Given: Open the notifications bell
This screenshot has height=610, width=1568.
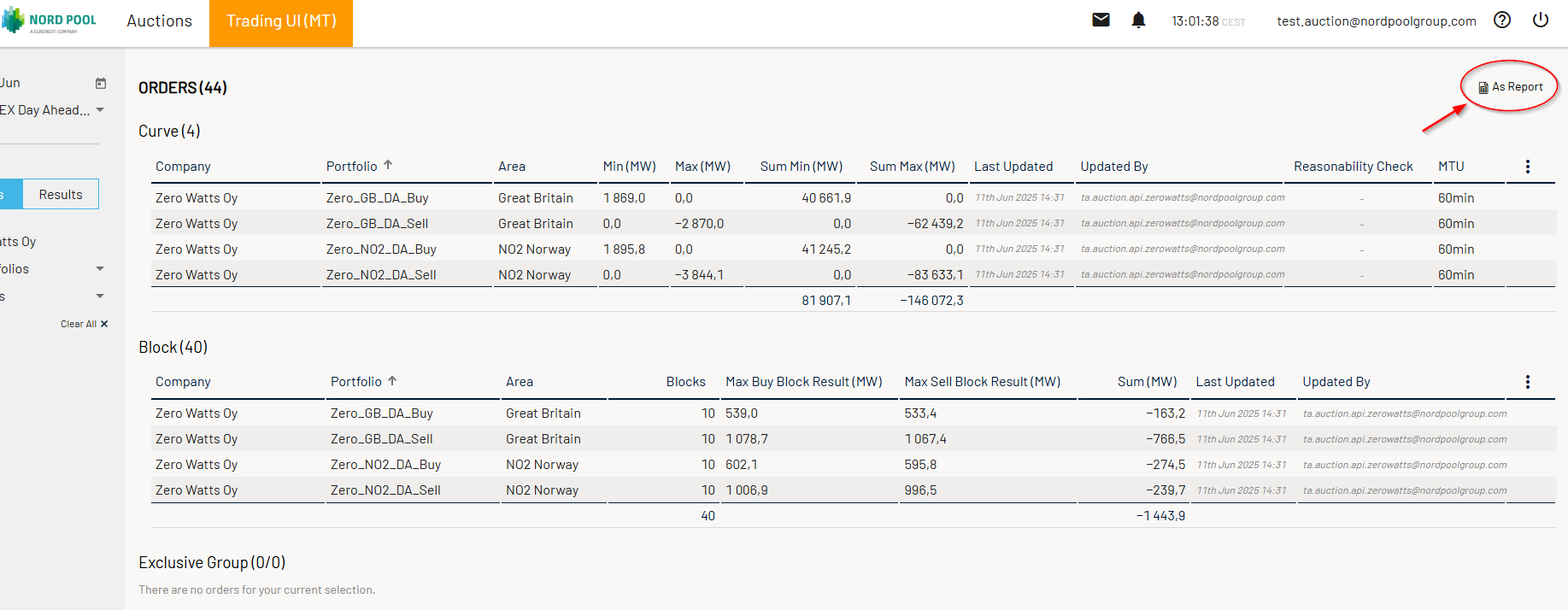Looking at the screenshot, I should click(1138, 20).
